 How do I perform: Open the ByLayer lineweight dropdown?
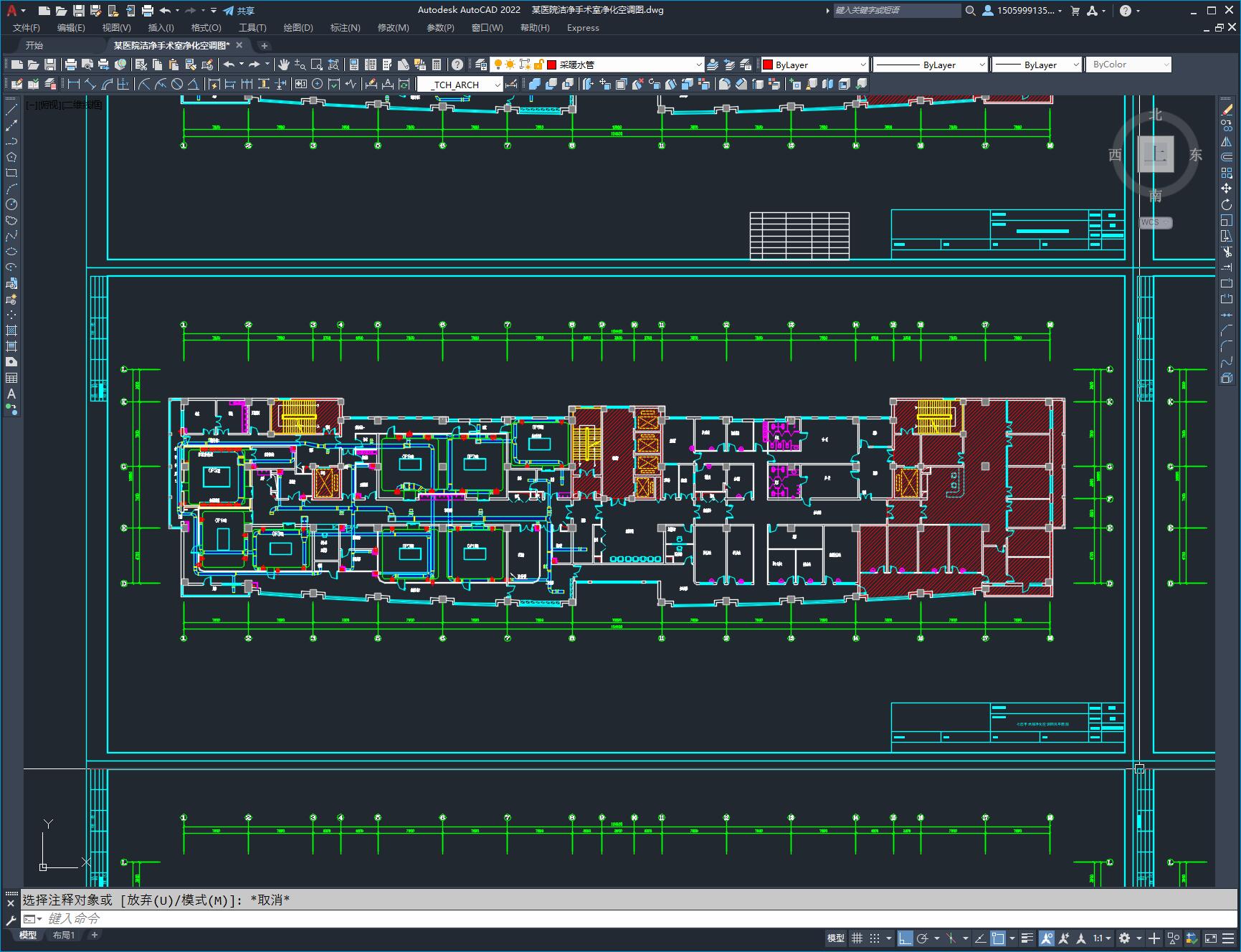click(x=1037, y=65)
